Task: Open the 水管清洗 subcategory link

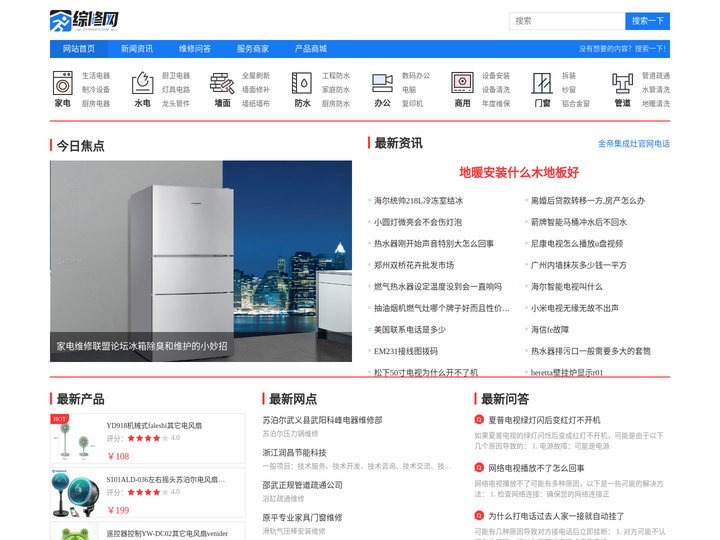Action: tap(656, 90)
